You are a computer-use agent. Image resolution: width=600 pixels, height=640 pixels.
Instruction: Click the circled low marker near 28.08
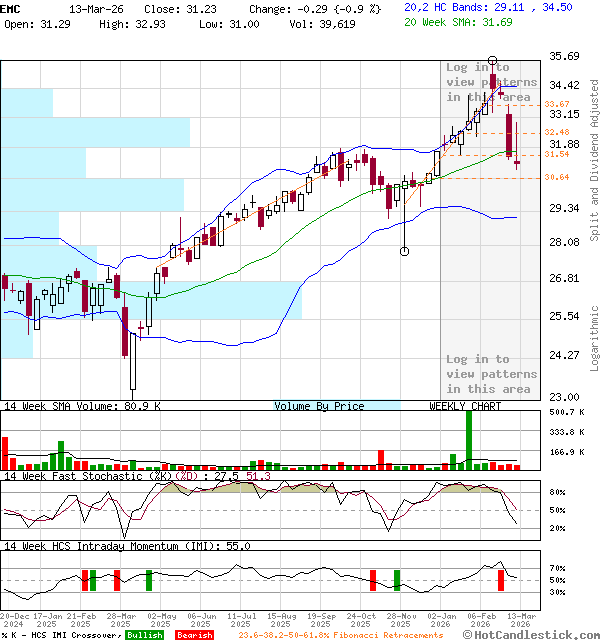(405, 251)
